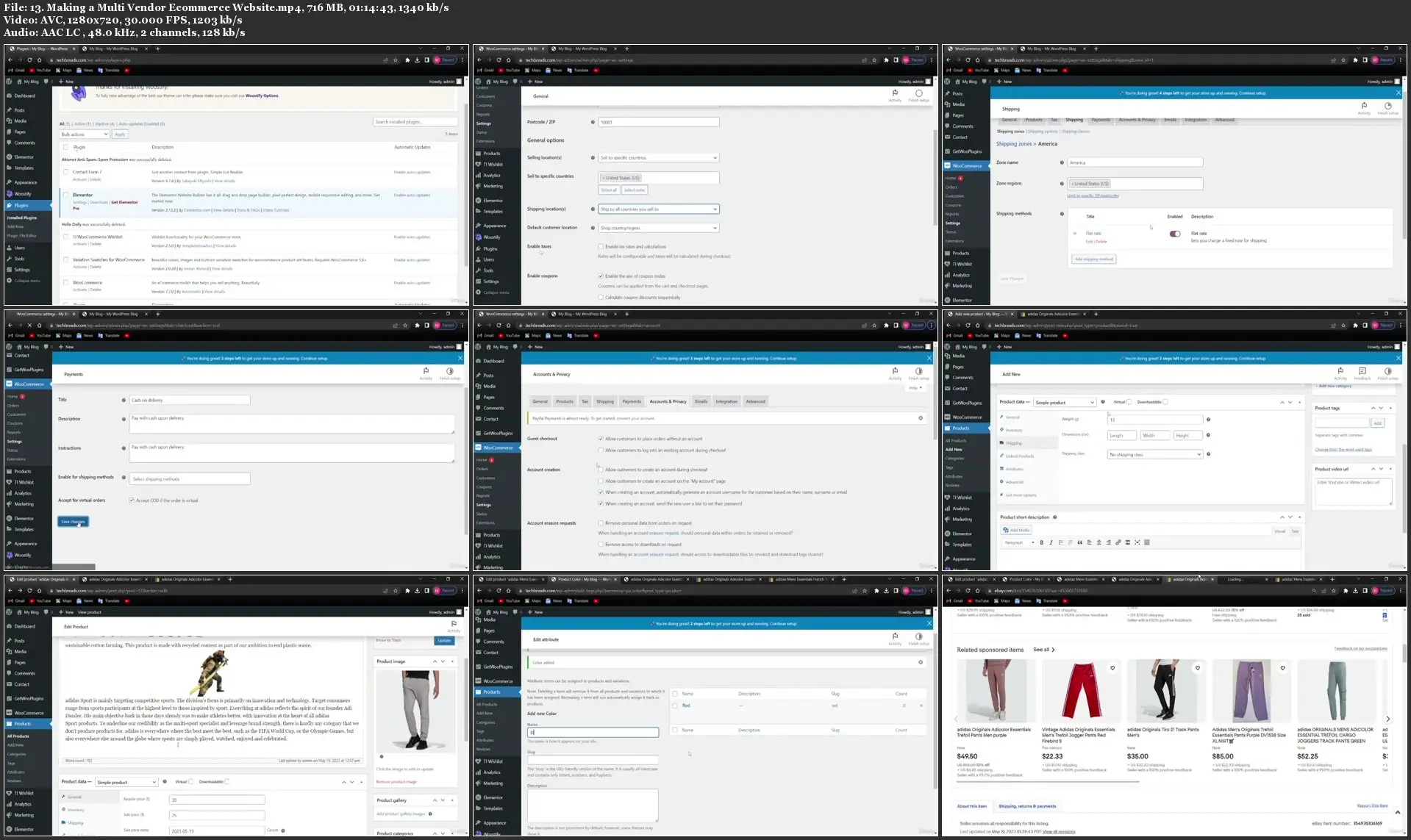This screenshot has height=840, width=1411.
Task: Click Update button on Edit Product page
Action: pos(444,640)
